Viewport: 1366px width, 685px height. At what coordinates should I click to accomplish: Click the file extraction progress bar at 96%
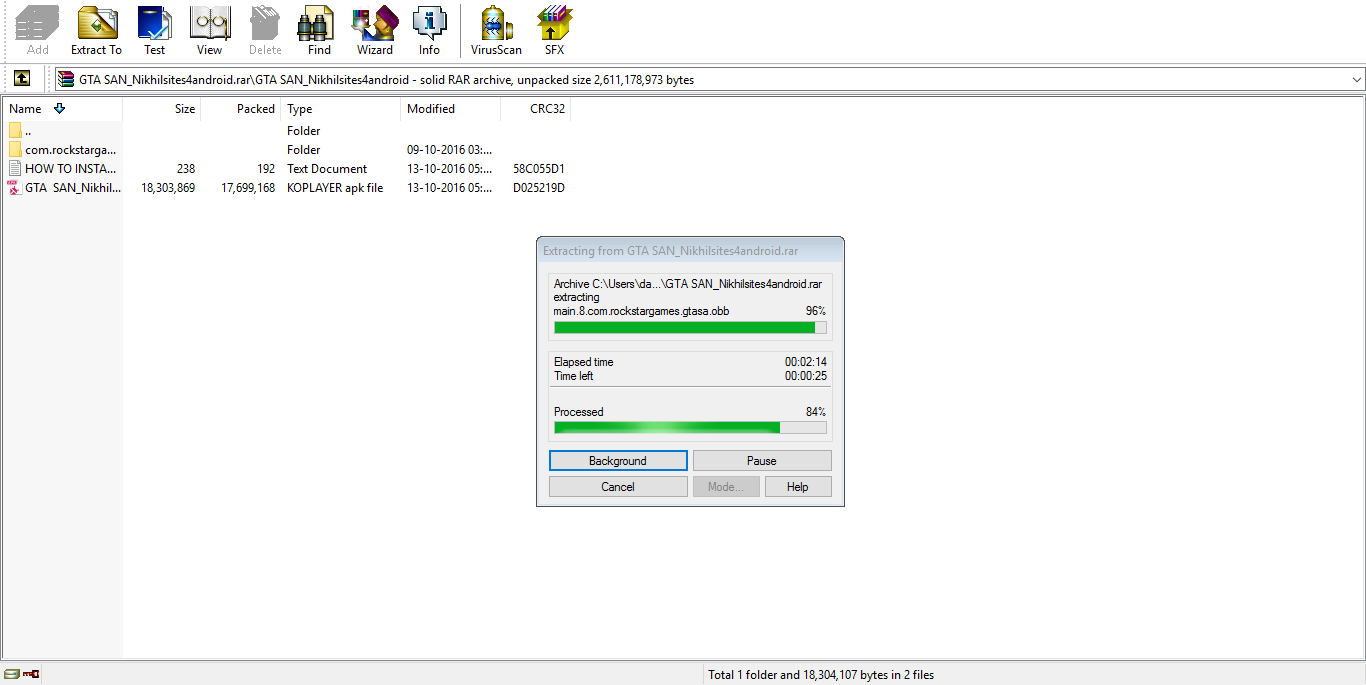point(690,327)
